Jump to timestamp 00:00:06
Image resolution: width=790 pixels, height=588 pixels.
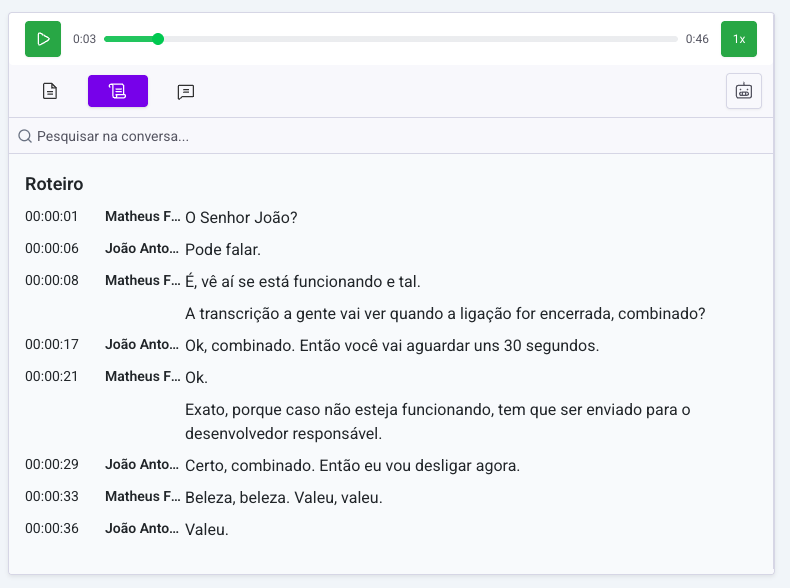pos(52,249)
